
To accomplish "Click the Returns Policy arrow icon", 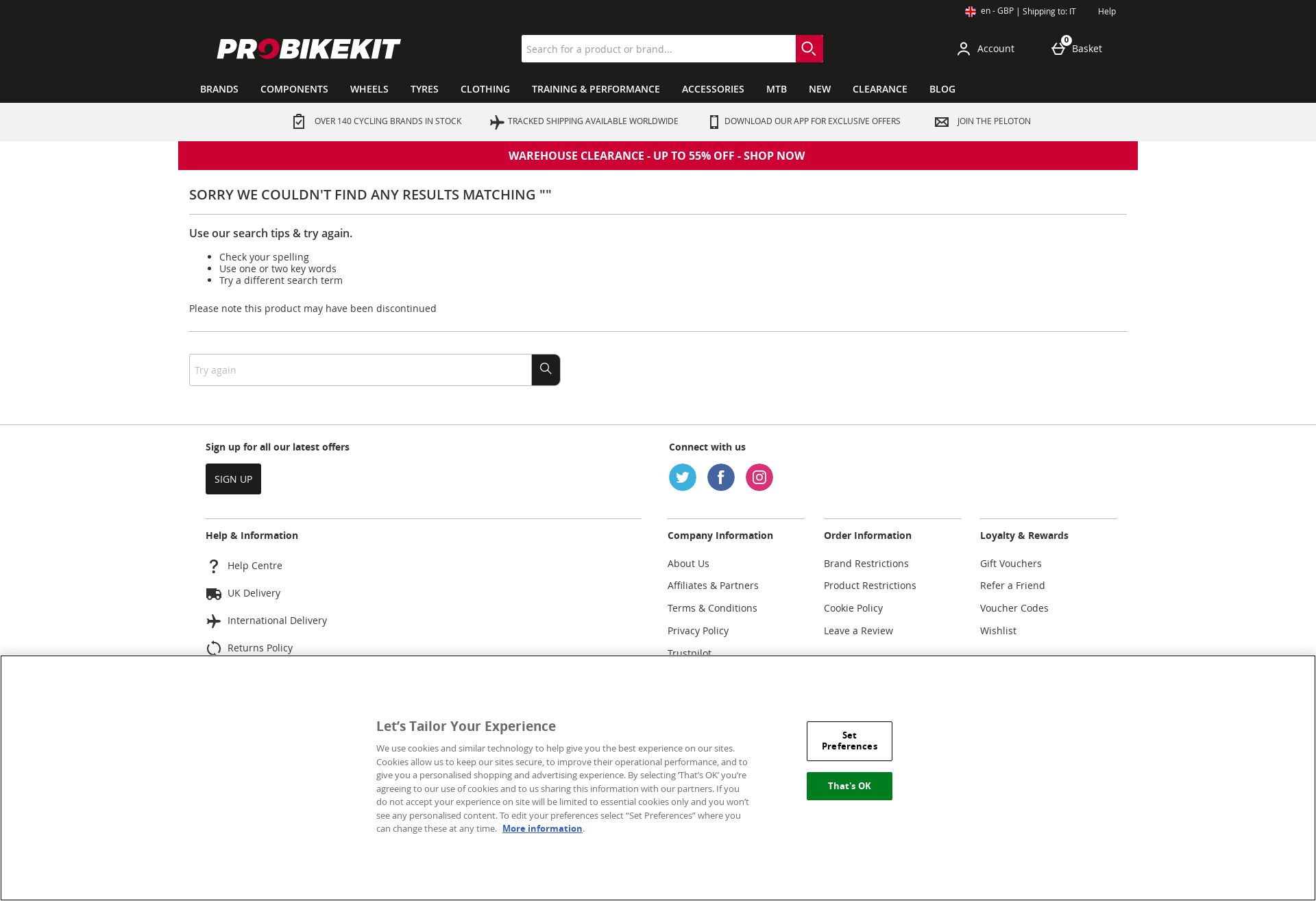I will pos(214,648).
